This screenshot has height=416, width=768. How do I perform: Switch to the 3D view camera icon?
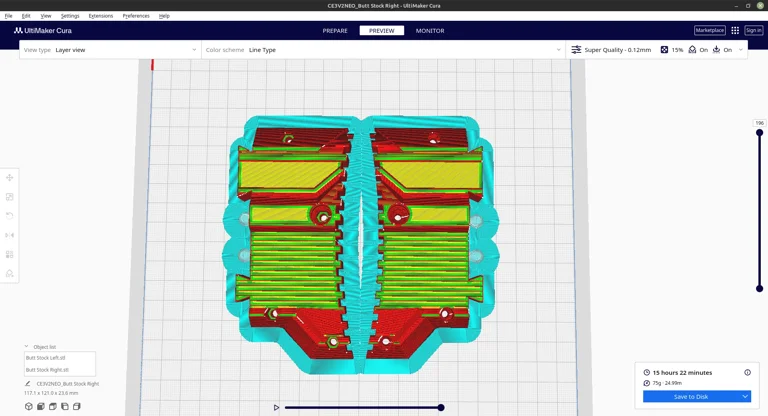tap(29, 406)
